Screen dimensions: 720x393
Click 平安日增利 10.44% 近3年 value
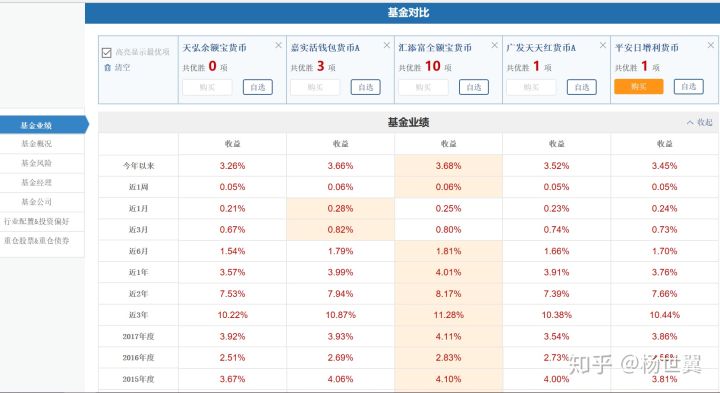(664, 315)
